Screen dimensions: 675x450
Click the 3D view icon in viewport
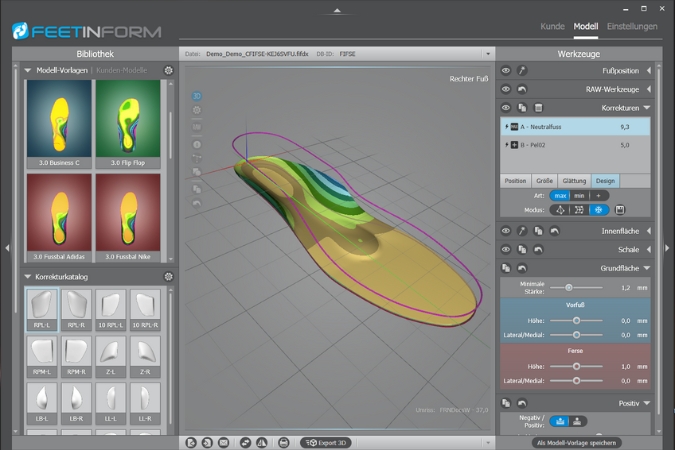pos(197,96)
